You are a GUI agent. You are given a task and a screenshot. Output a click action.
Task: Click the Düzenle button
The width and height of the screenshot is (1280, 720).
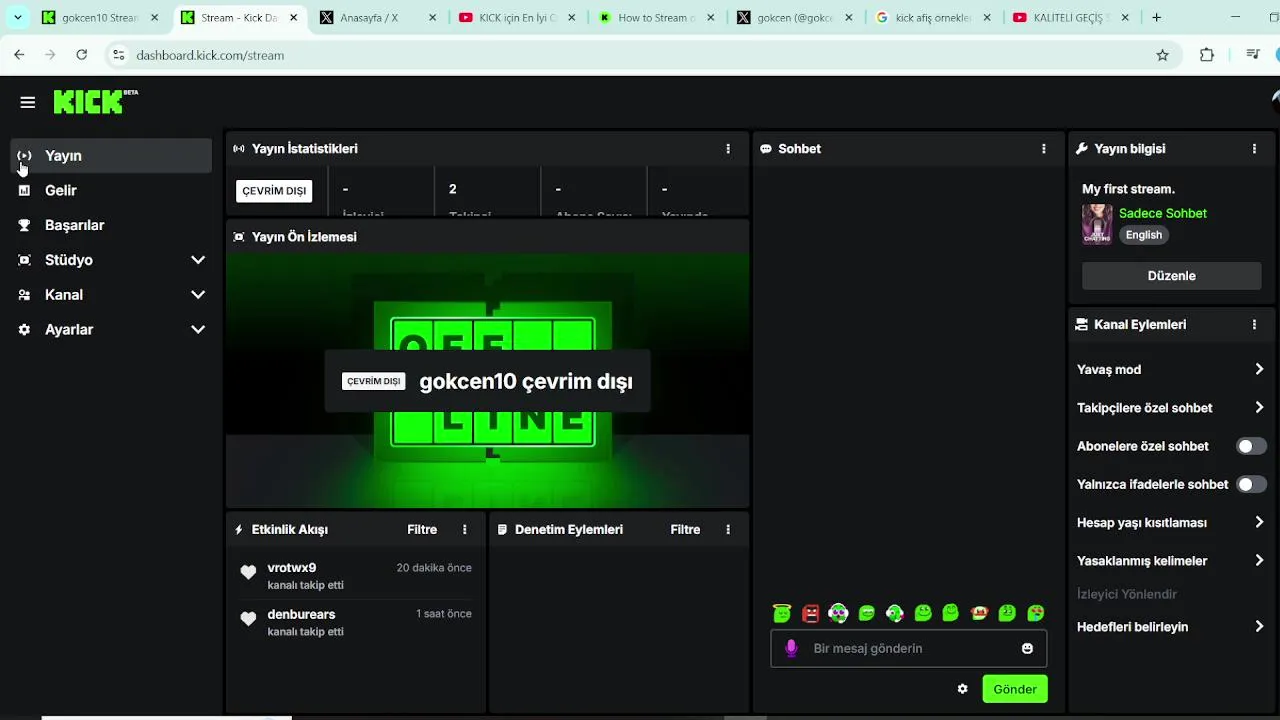tap(1171, 276)
